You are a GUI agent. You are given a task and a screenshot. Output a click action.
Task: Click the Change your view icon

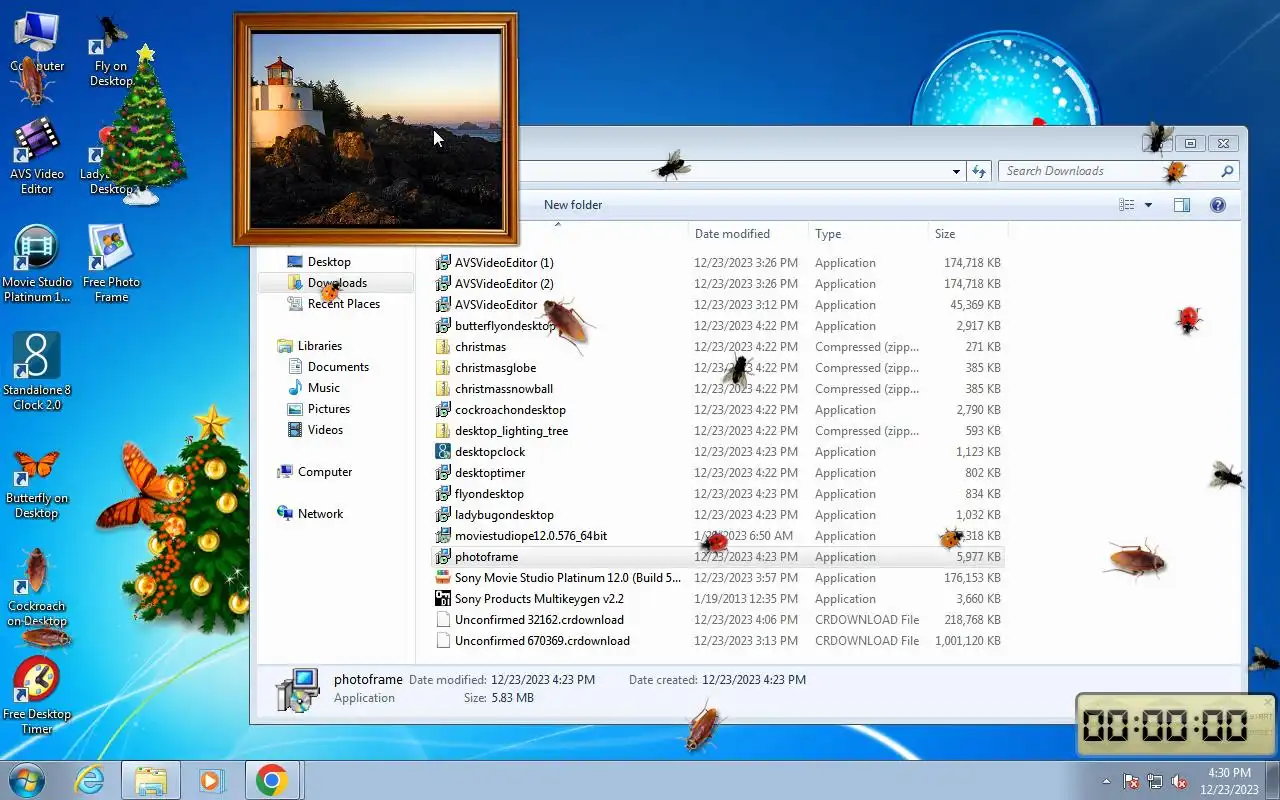pos(1127,205)
